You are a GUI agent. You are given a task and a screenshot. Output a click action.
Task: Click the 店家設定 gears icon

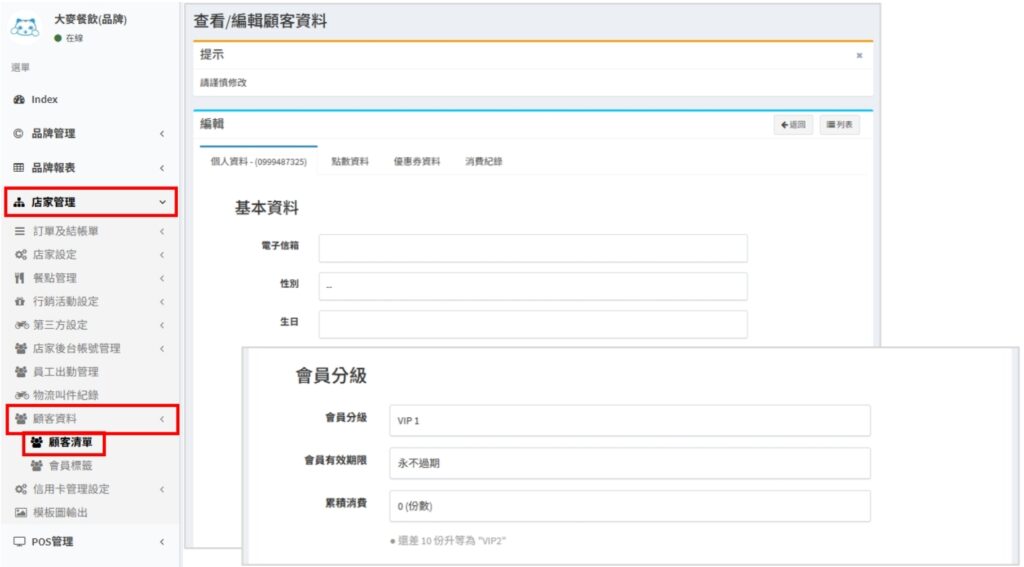(20, 255)
